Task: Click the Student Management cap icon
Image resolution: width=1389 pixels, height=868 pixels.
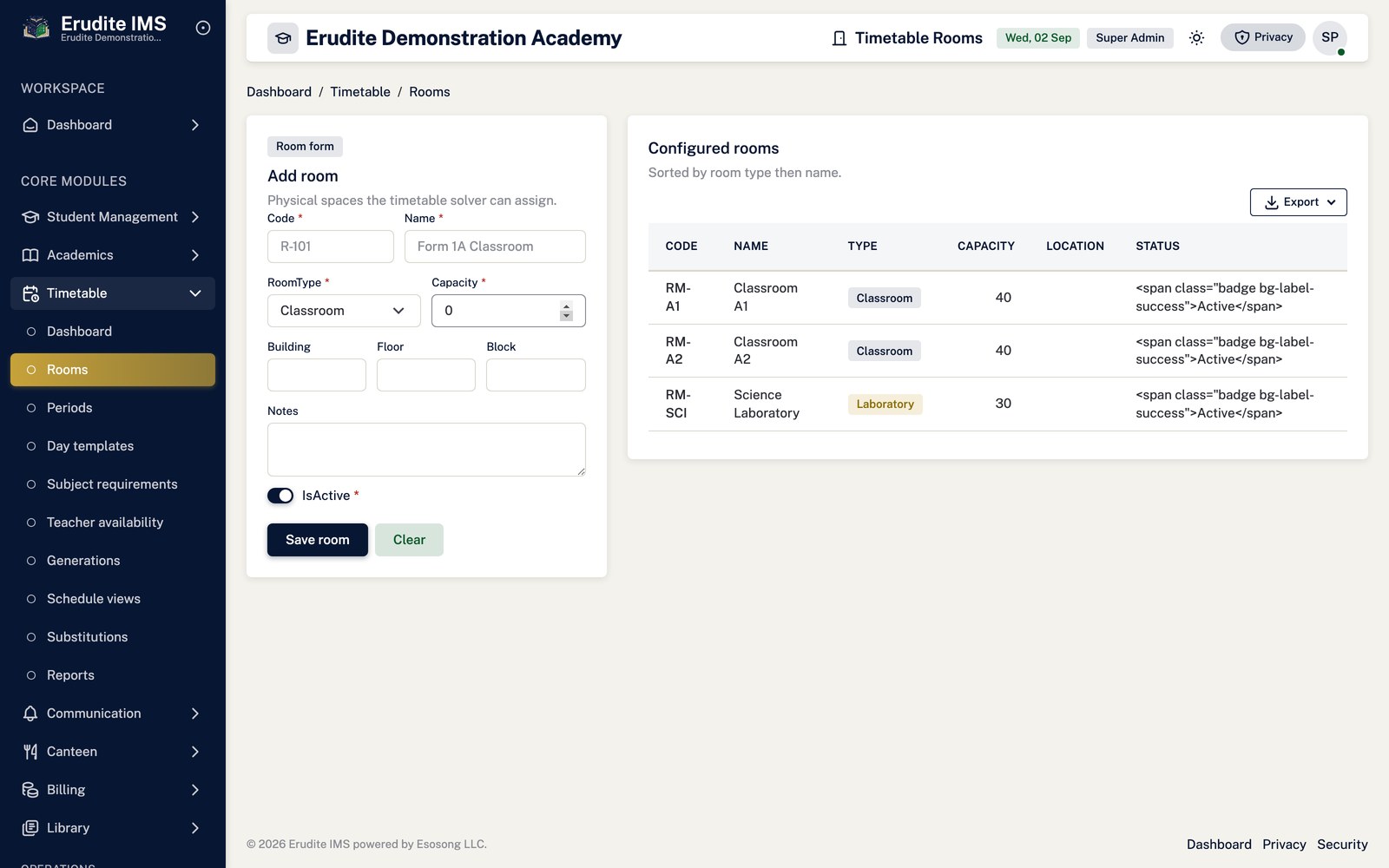Action: (x=30, y=217)
